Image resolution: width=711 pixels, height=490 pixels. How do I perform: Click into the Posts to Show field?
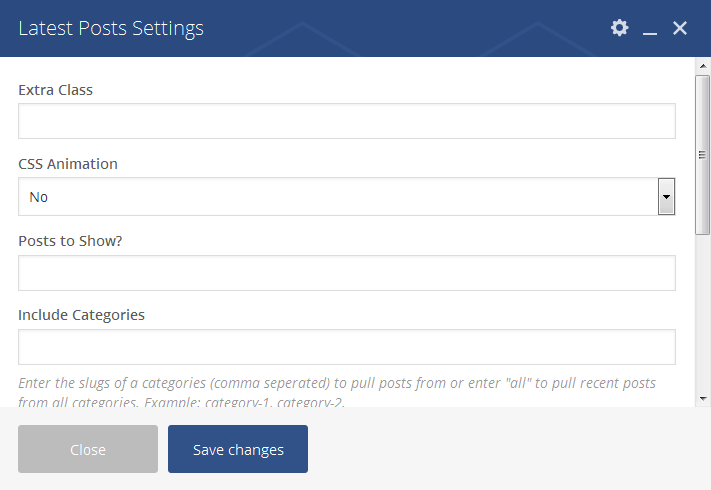pyautogui.click(x=347, y=273)
